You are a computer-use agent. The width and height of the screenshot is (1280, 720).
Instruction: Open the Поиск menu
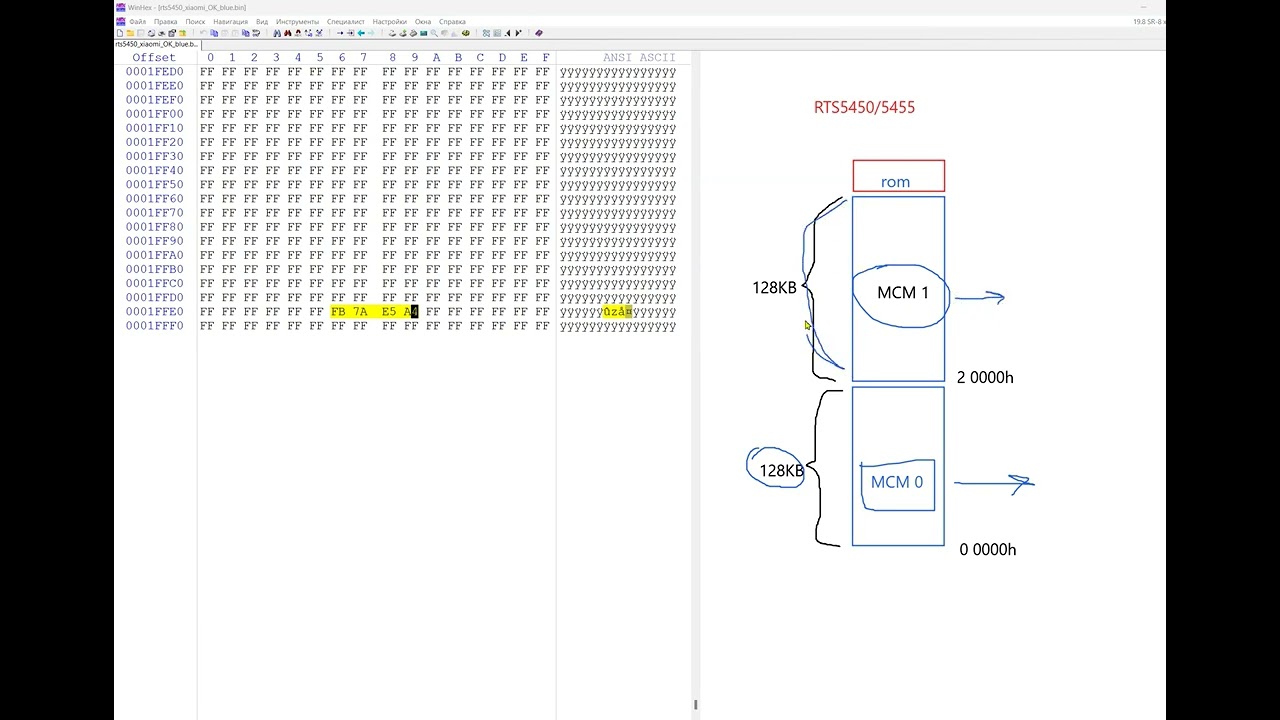[x=195, y=21]
